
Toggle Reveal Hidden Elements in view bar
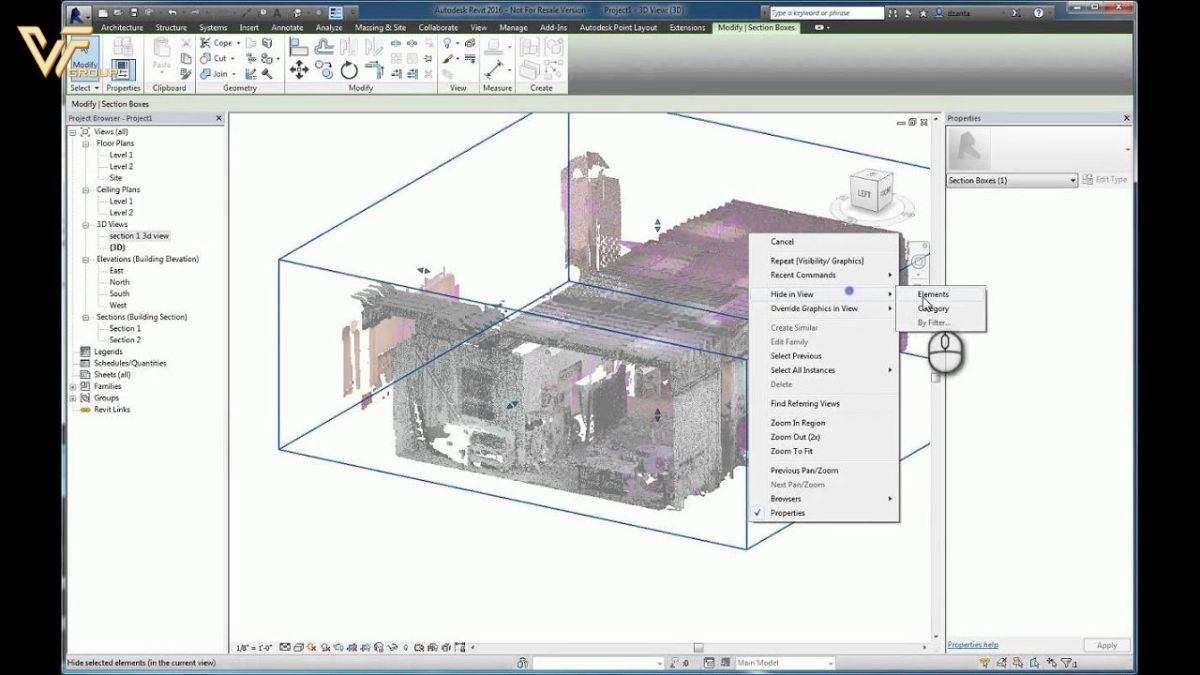pos(405,645)
